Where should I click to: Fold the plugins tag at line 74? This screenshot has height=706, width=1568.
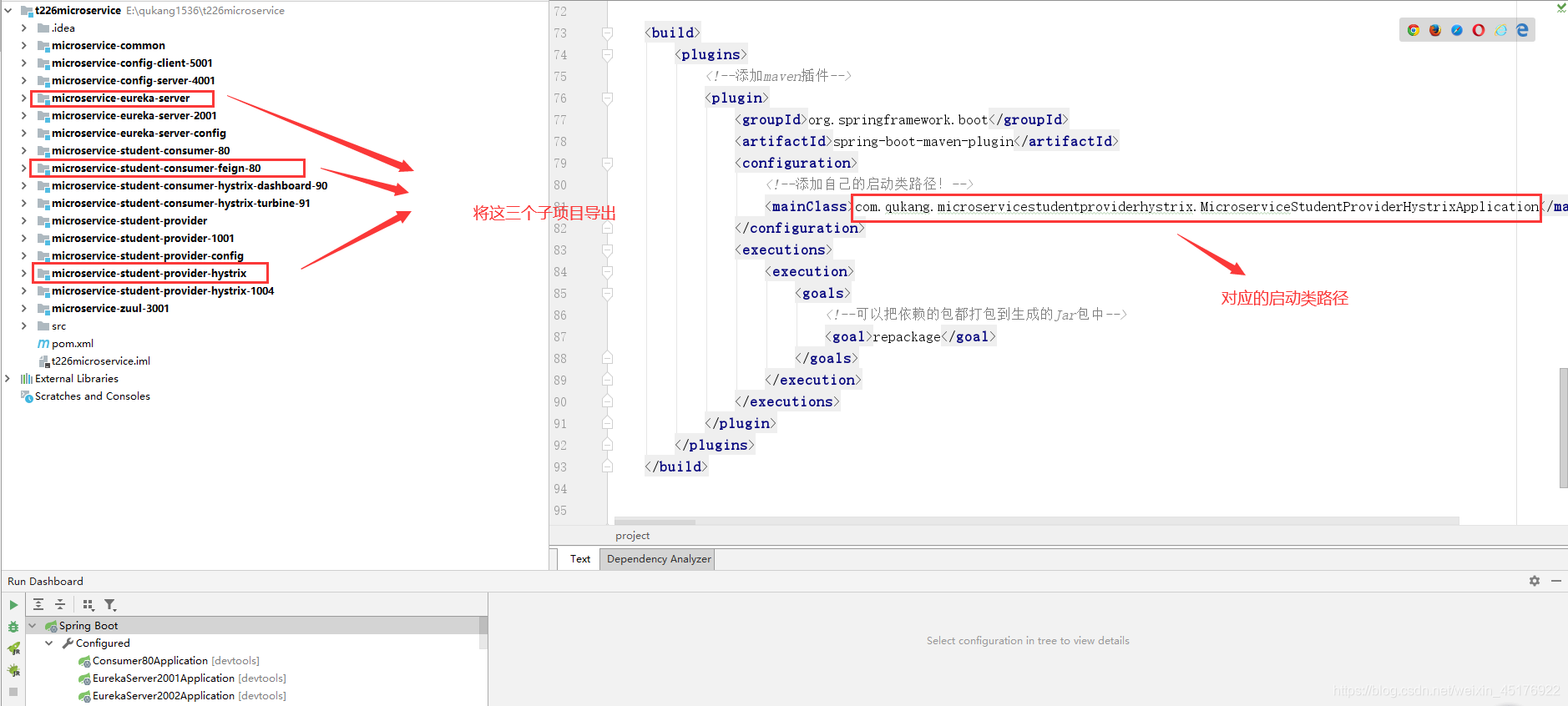click(x=607, y=55)
